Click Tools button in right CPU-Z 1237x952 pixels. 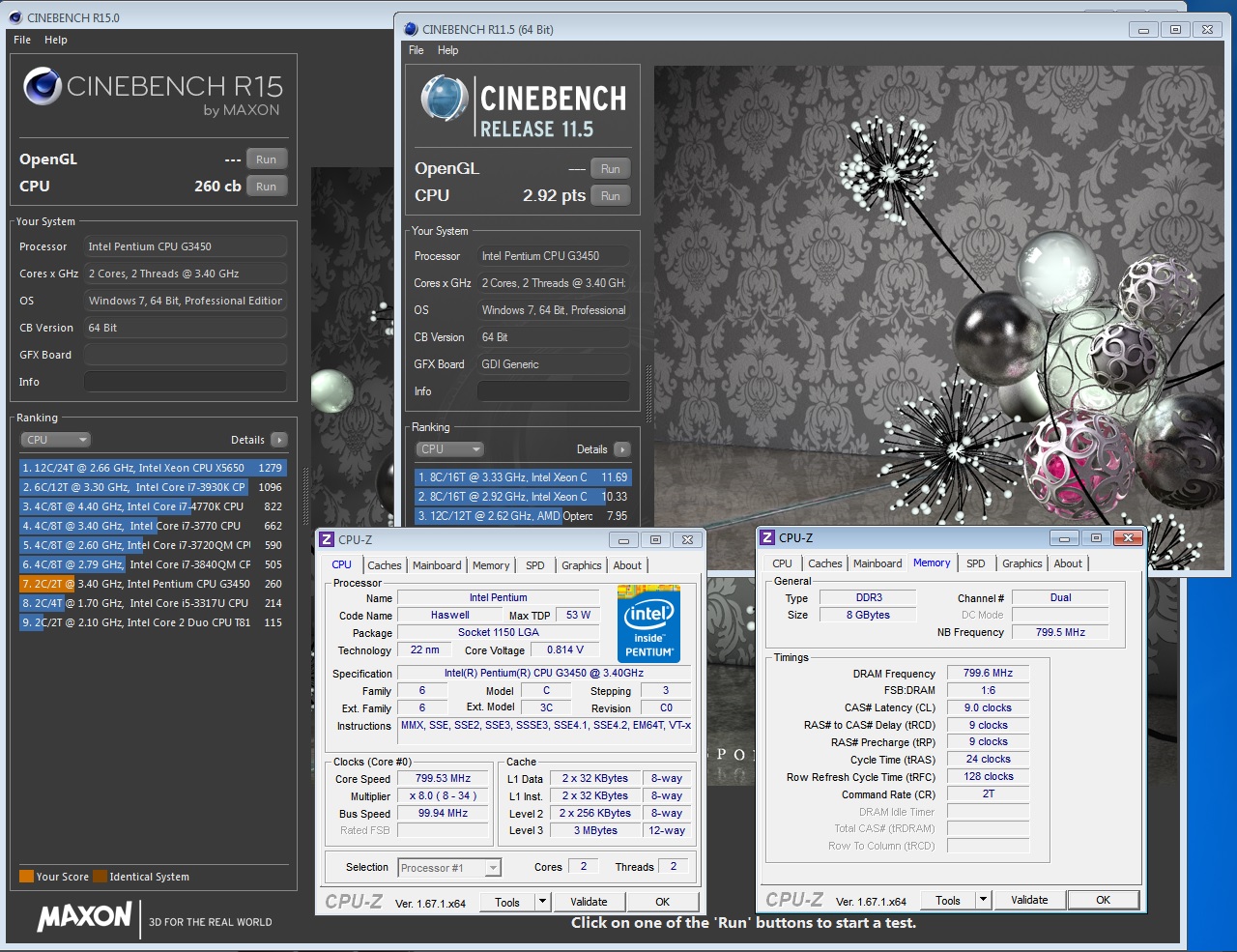[x=949, y=900]
